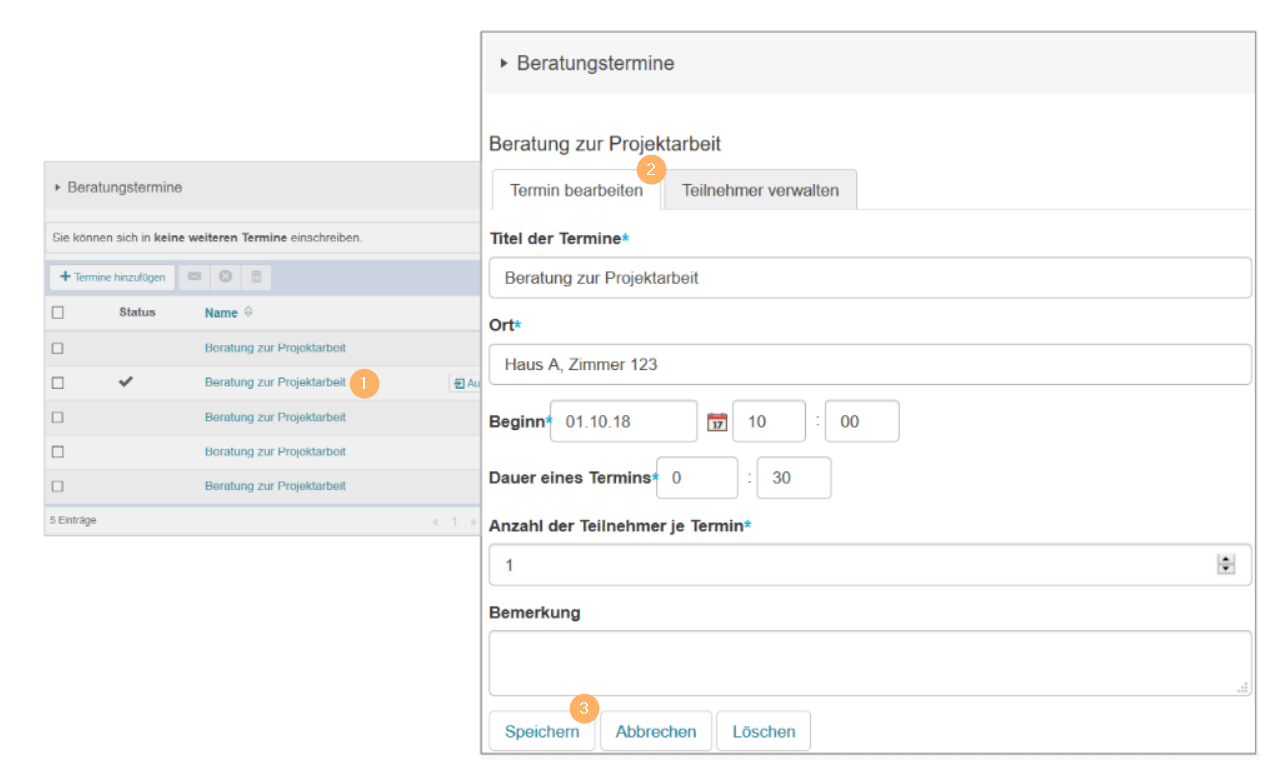Open the second Beratung zur Projektarbeit link
The width and height of the screenshot is (1274, 773).
[275, 382]
